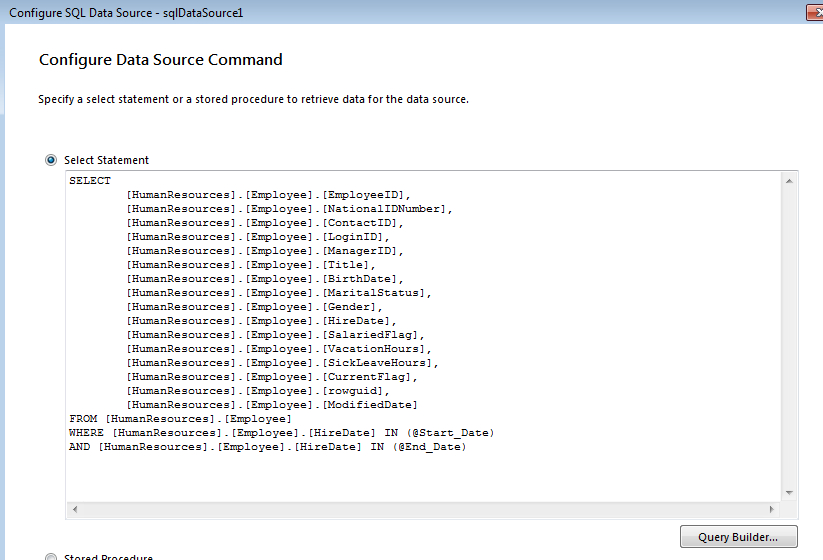The height and width of the screenshot is (560, 823).
Task: Click the vertical scrollbar up arrow
Action: [790, 181]
